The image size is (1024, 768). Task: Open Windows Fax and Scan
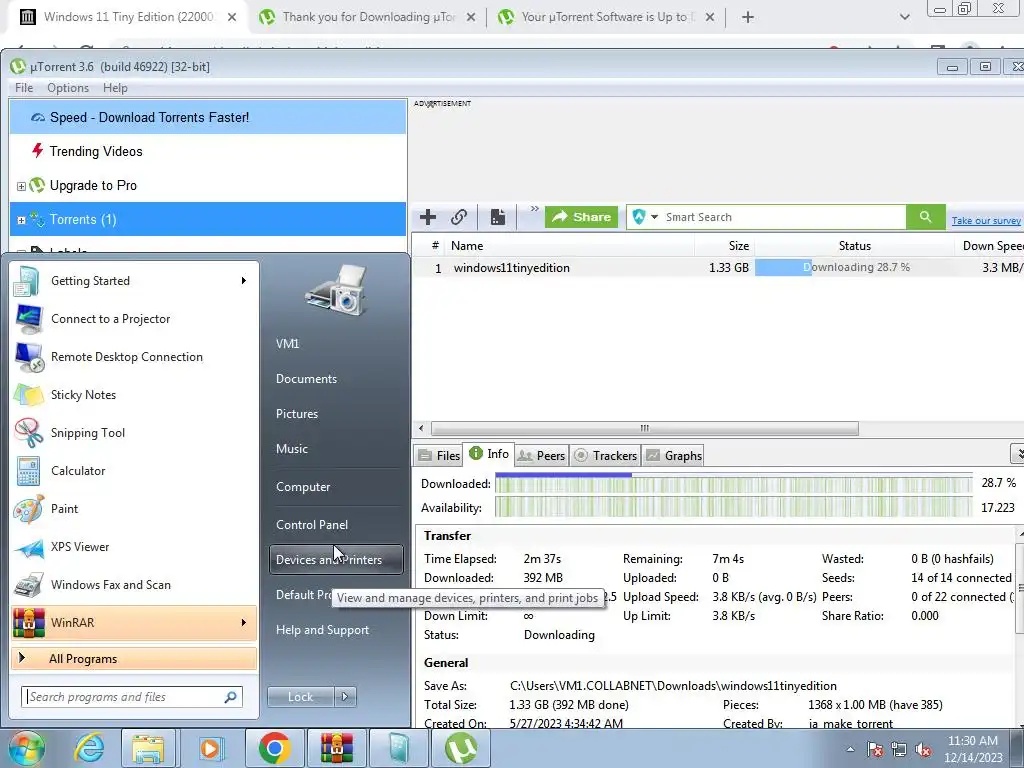pos(134,584)
